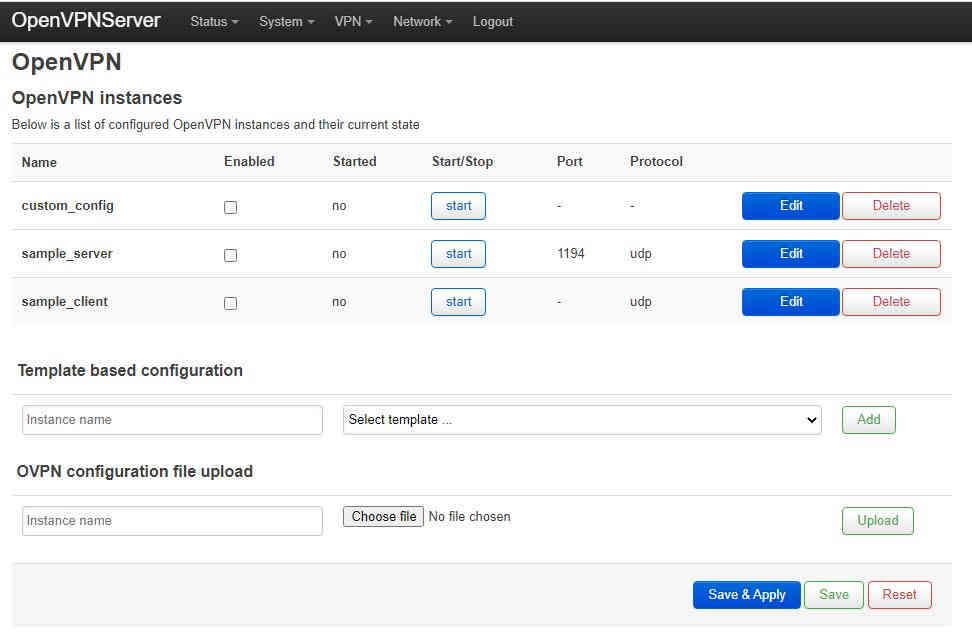Click udp protocol in sample_client row

[x=640, y=302]
